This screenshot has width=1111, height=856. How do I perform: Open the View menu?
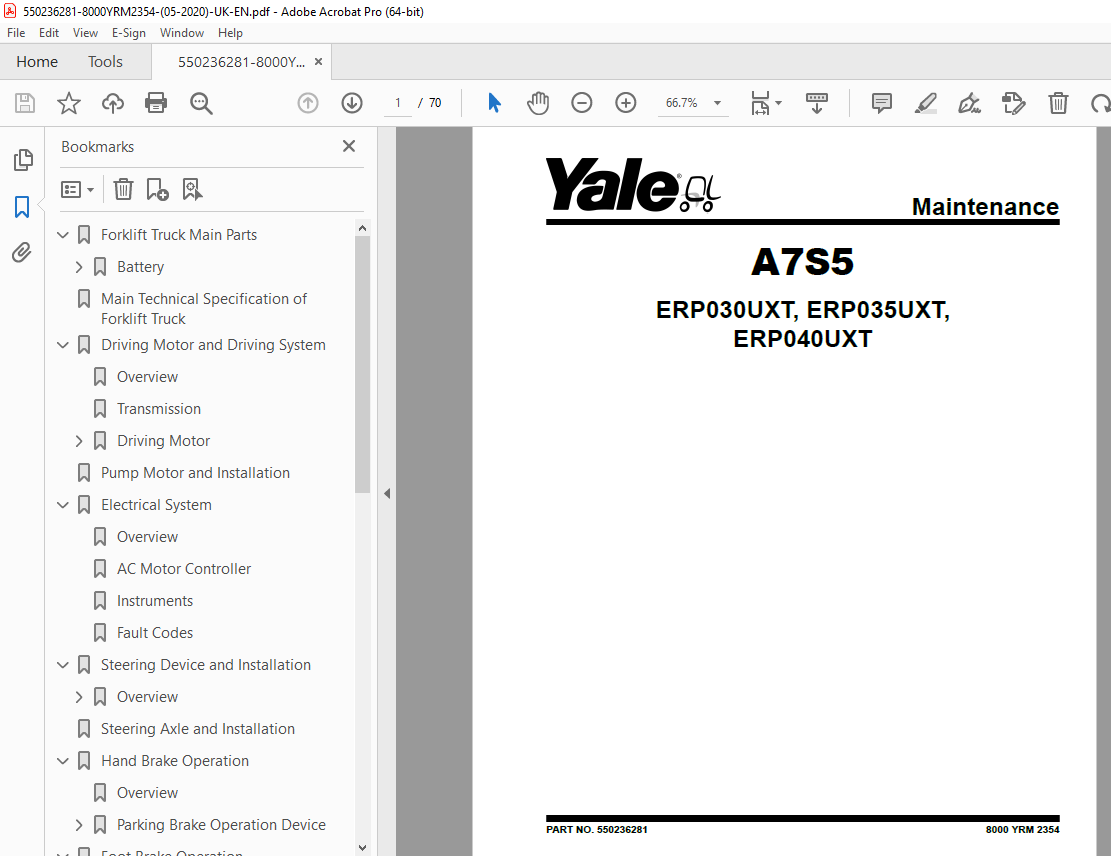85,33
